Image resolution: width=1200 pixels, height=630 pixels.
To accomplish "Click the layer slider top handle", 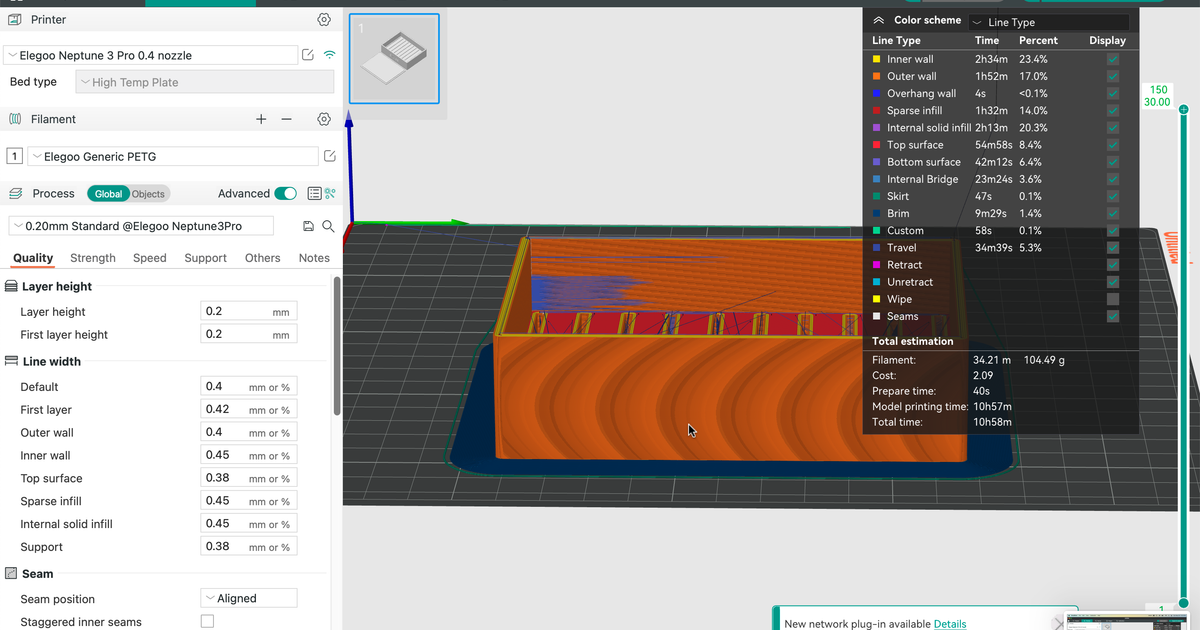I will (1183, 109).
